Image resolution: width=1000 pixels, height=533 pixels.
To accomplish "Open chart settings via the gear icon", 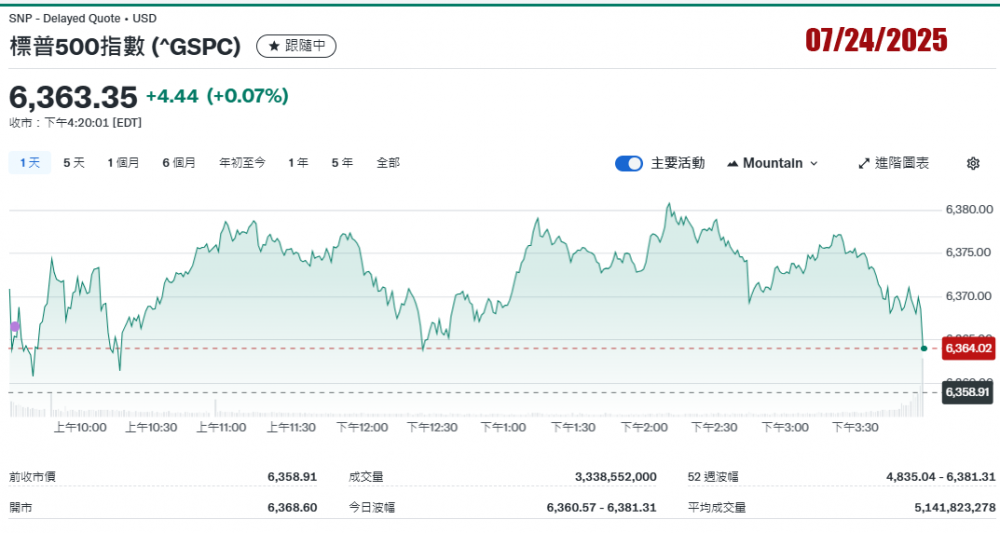I will point(973,163).
